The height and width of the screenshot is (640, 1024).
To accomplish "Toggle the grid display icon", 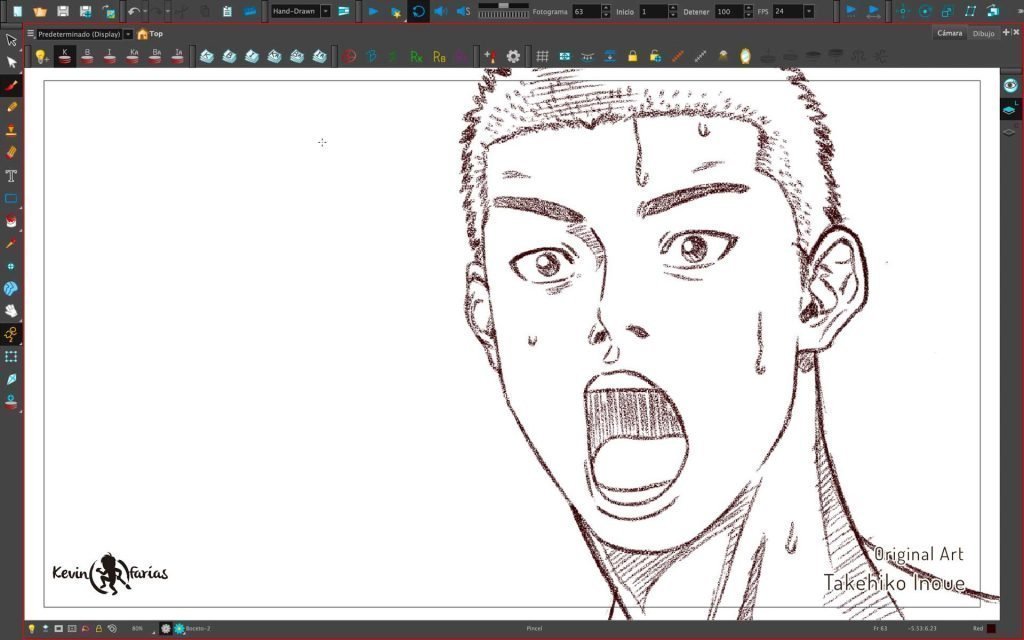I will click(542, 57).
